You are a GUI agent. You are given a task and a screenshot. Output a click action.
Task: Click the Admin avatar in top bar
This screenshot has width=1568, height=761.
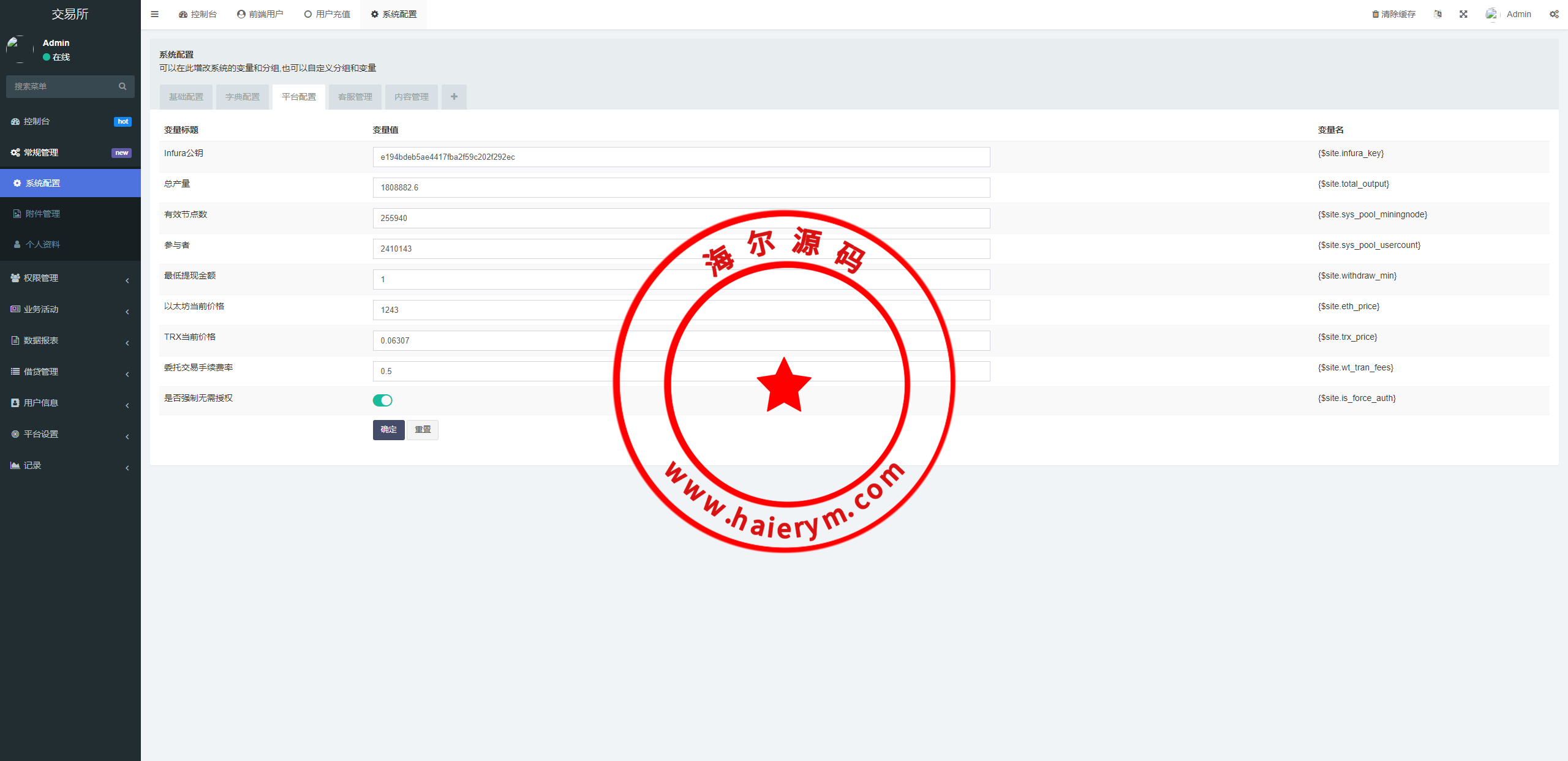(x=1492, y=14)
